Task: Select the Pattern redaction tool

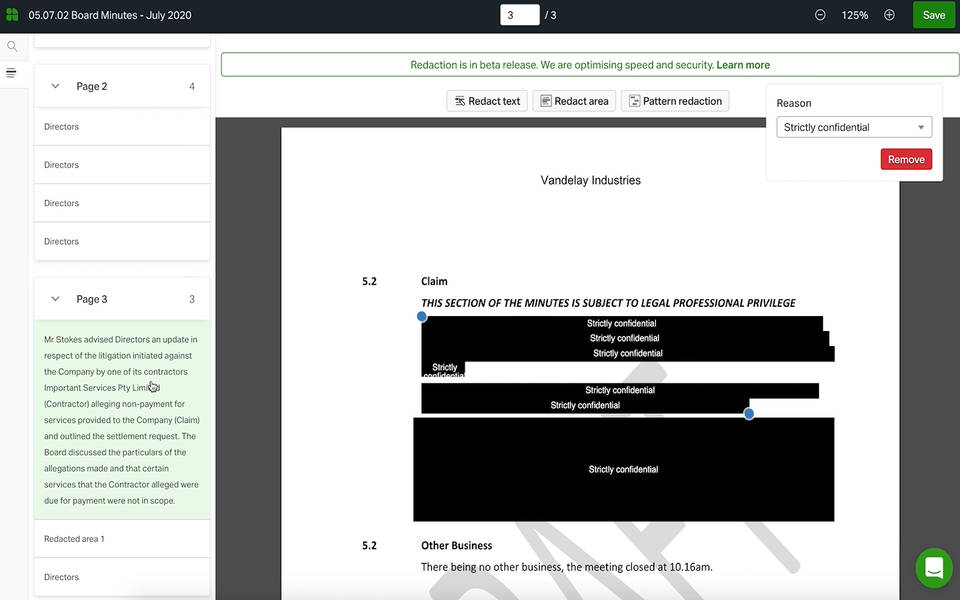Action: click(674, 101)
